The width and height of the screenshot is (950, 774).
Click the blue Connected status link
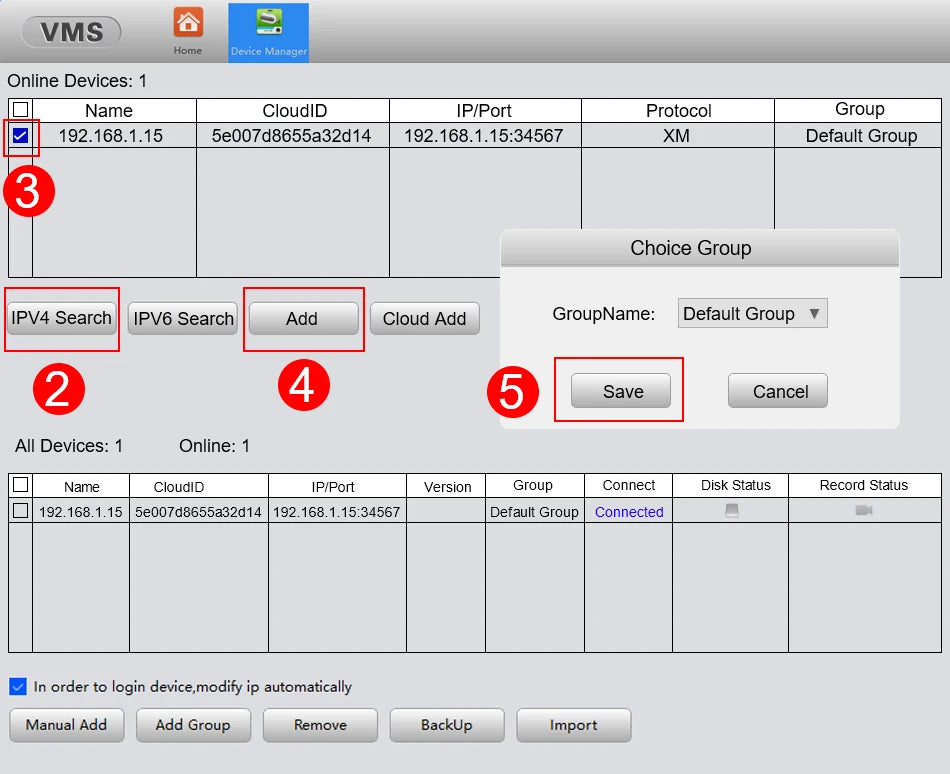629,512
